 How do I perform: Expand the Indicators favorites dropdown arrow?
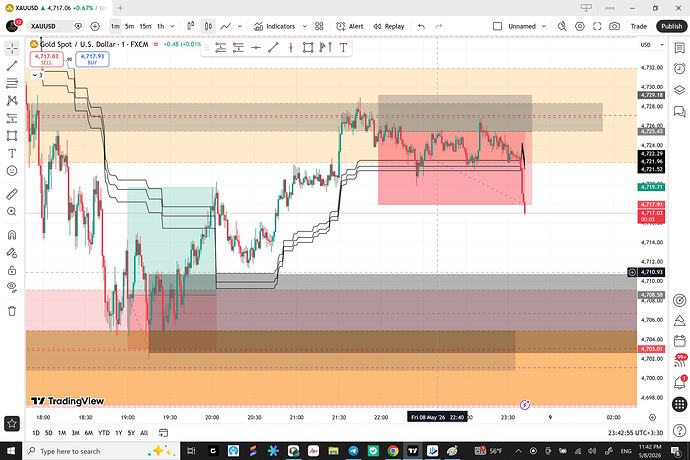[x=305, y=26]
